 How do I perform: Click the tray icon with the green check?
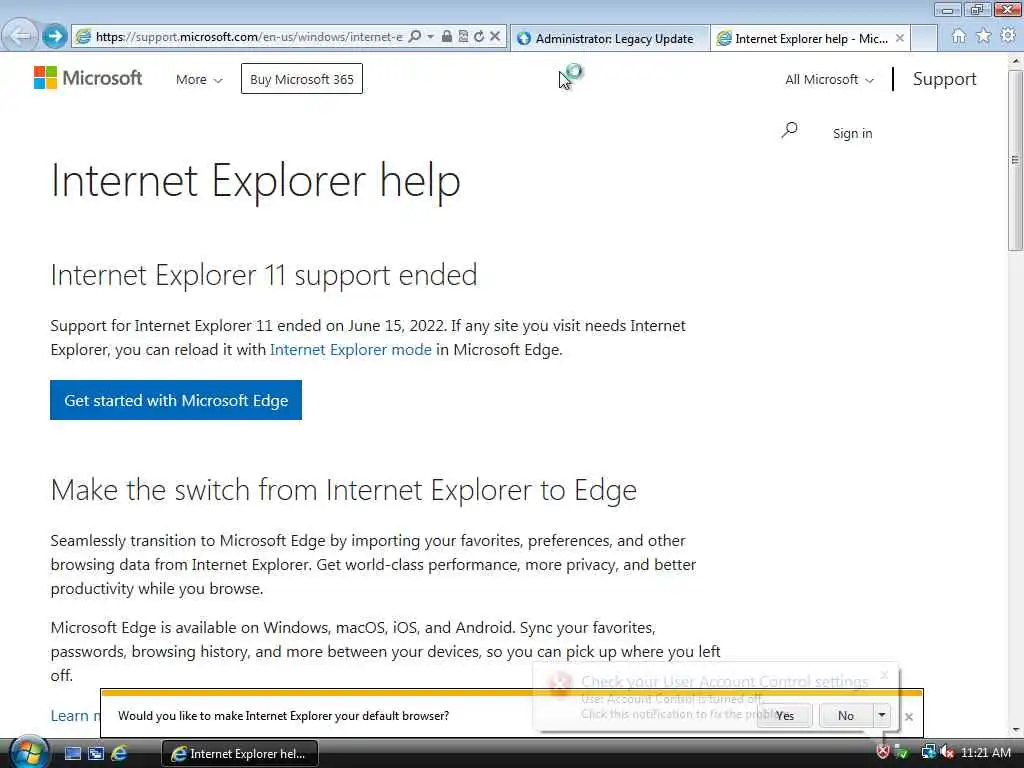[902, 752]
